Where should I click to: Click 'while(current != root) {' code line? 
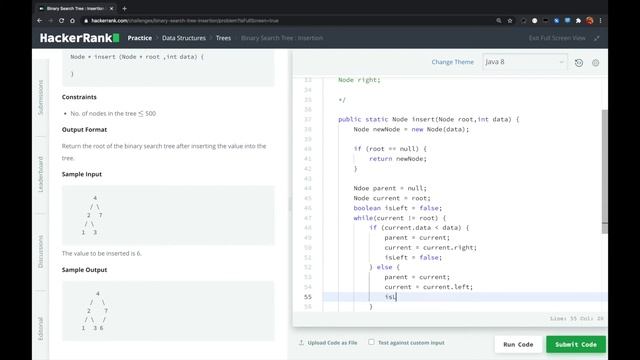(x=400, y=218)
